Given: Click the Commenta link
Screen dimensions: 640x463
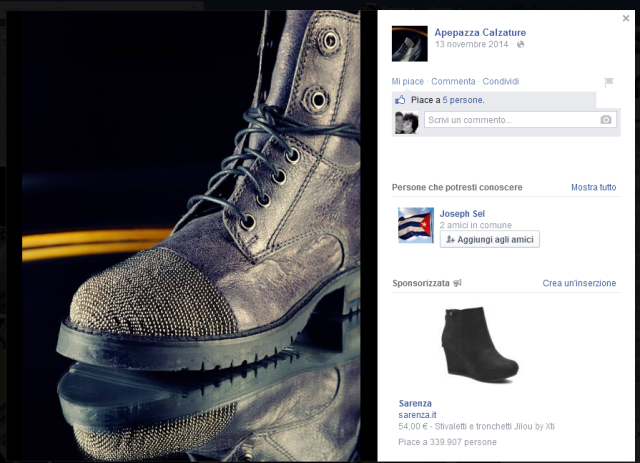Looking at the screenshot, I should [x=453, y=81].
